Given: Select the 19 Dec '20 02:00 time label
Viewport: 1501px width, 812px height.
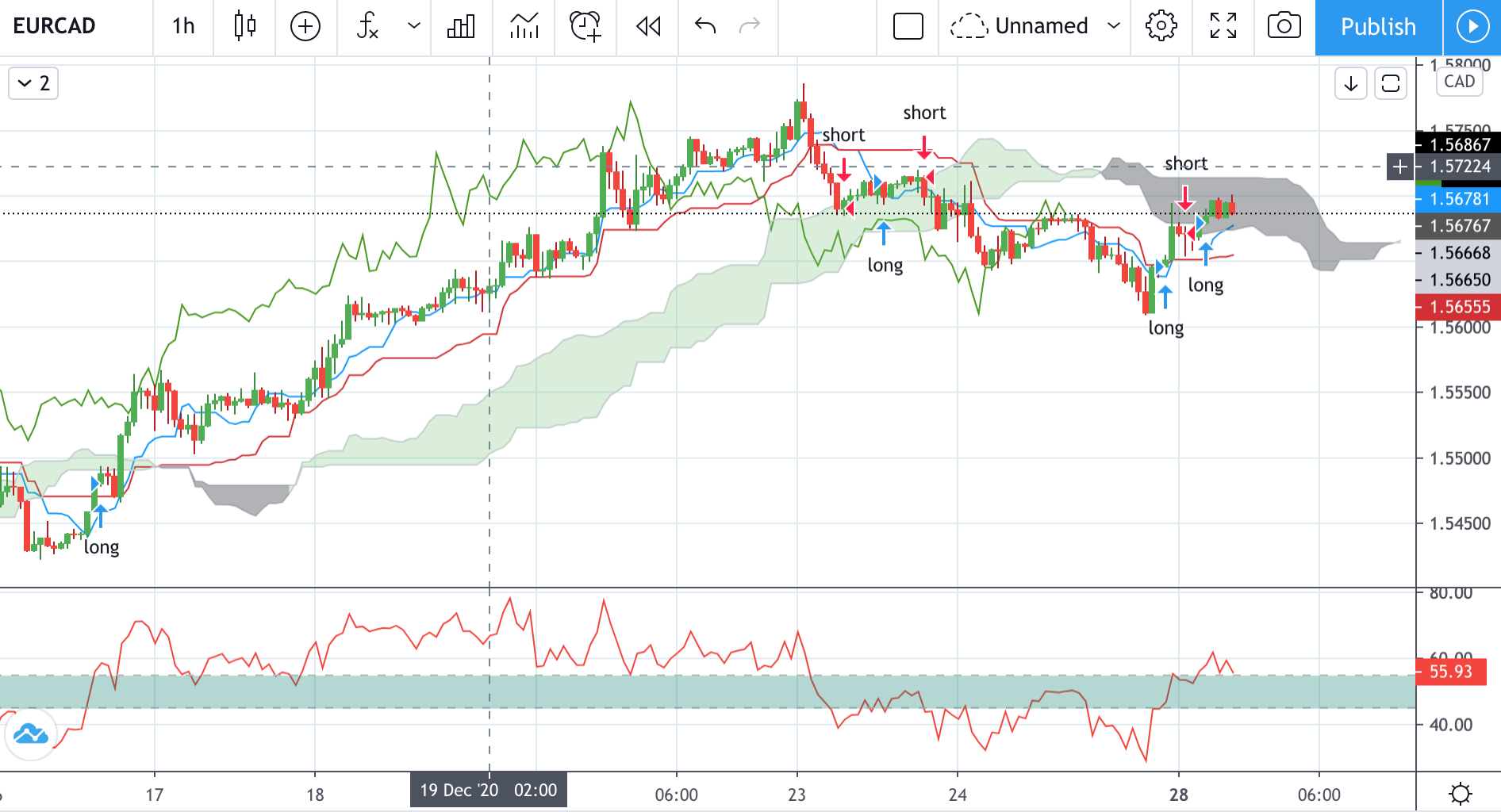Looking at the screenshot, I should click(489, 790).
